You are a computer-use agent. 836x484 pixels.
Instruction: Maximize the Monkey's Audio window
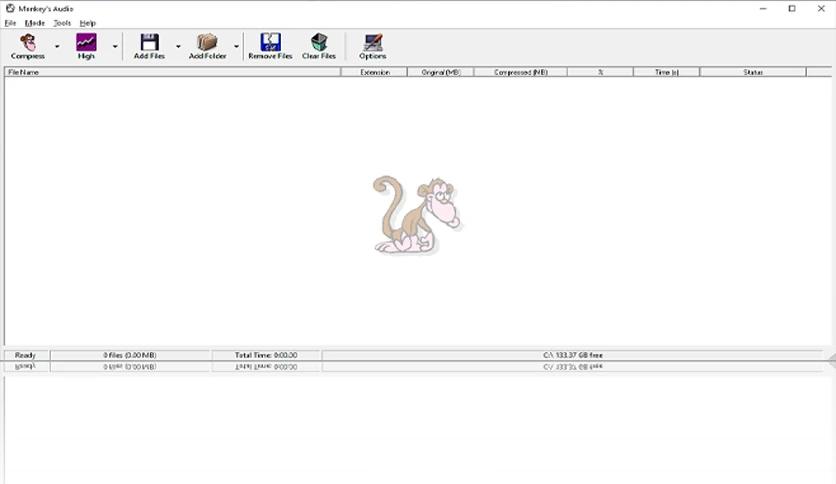[x=792, y=9]
